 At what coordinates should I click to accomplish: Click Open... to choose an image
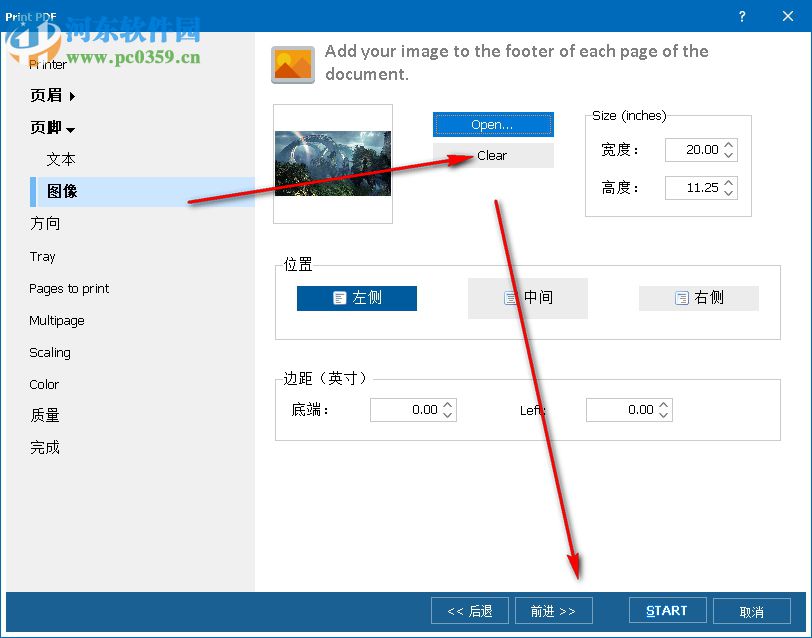492,124
